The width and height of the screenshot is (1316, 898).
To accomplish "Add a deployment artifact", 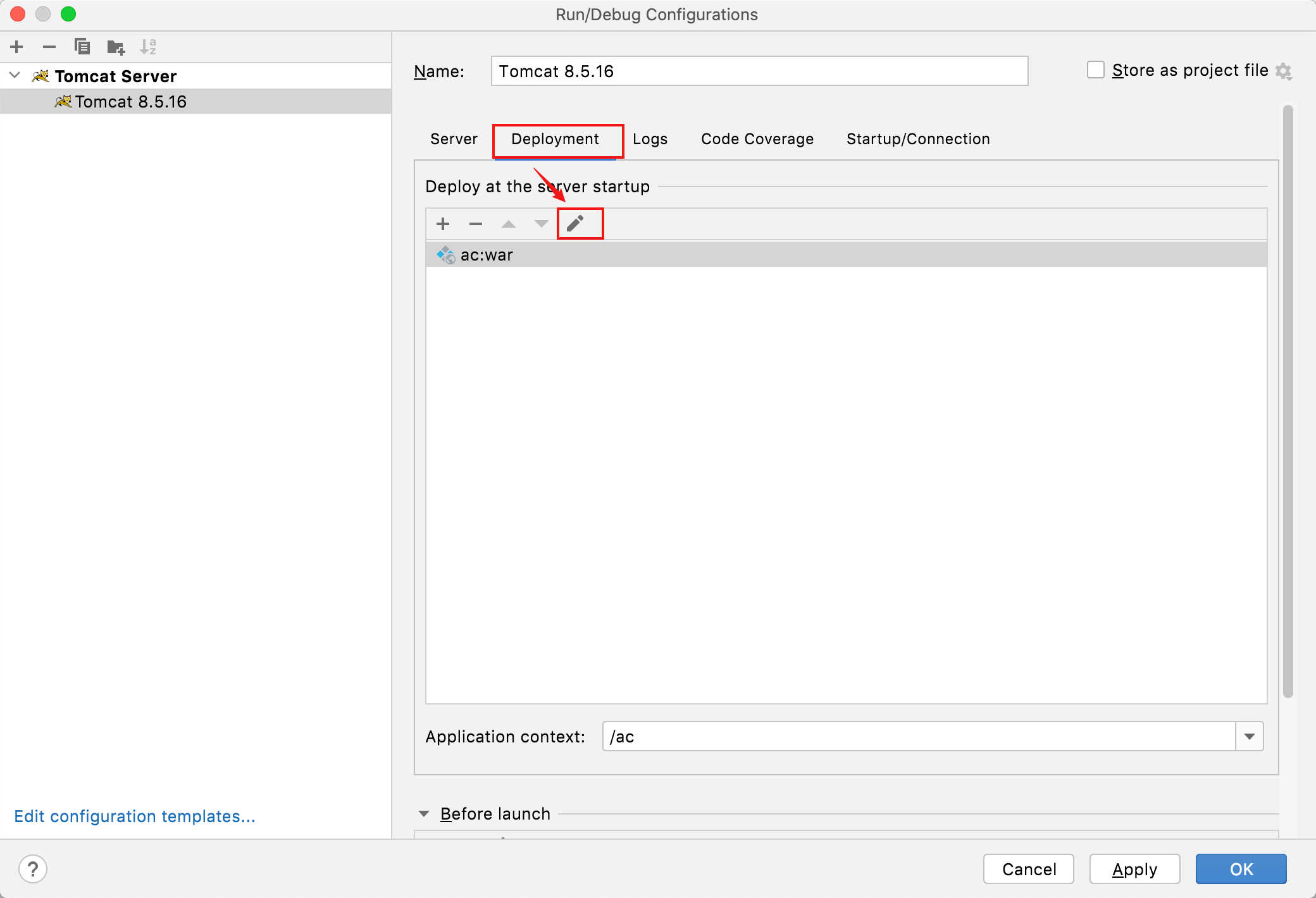I will pyautogui.click(x=443, y=224).
